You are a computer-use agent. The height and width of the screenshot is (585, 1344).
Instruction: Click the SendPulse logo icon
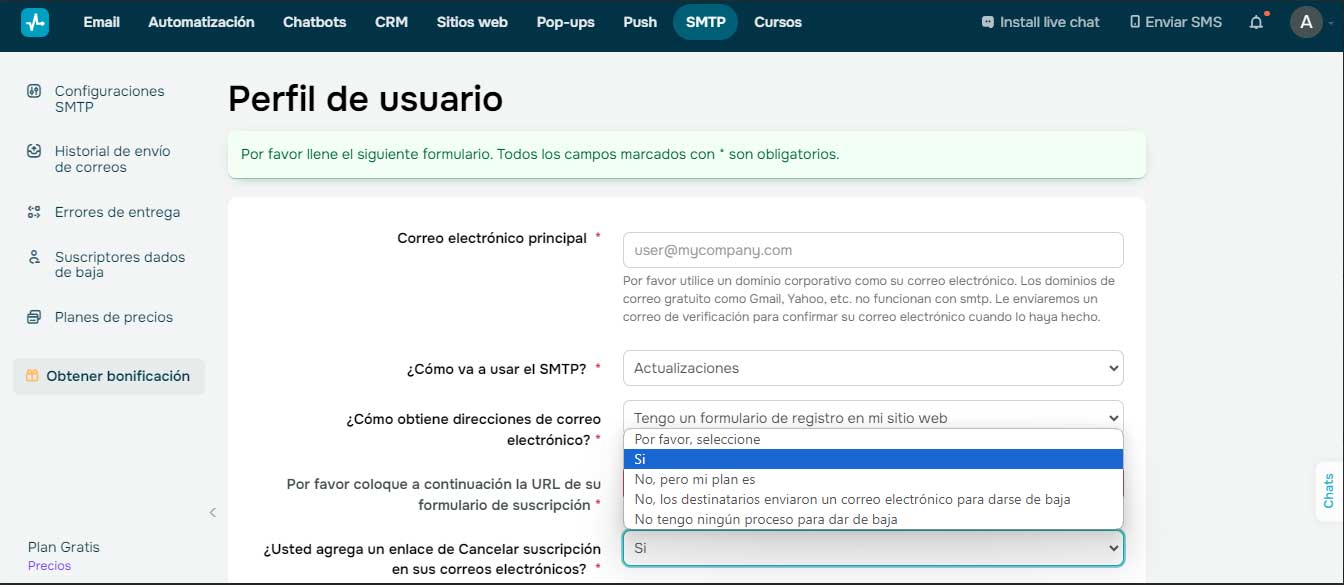coord(35,22)
